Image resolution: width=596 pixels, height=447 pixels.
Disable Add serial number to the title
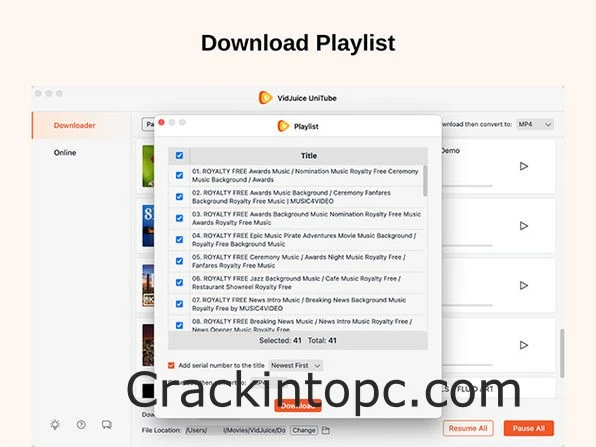coord(171,365)
